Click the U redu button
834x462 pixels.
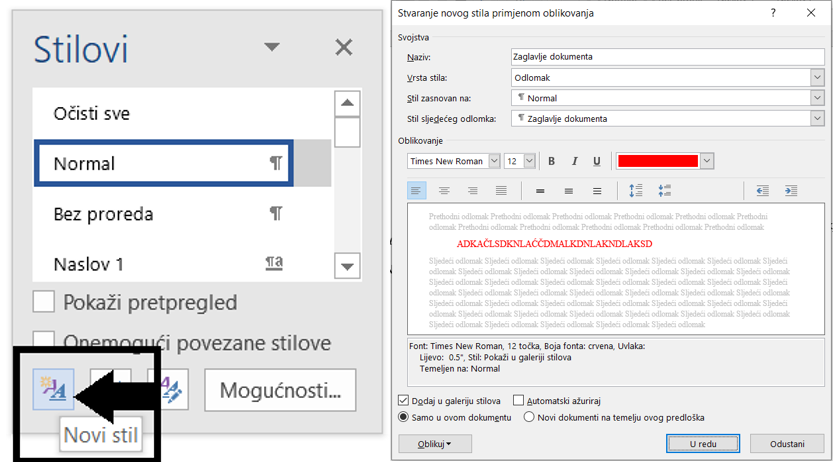click(701, 443)
